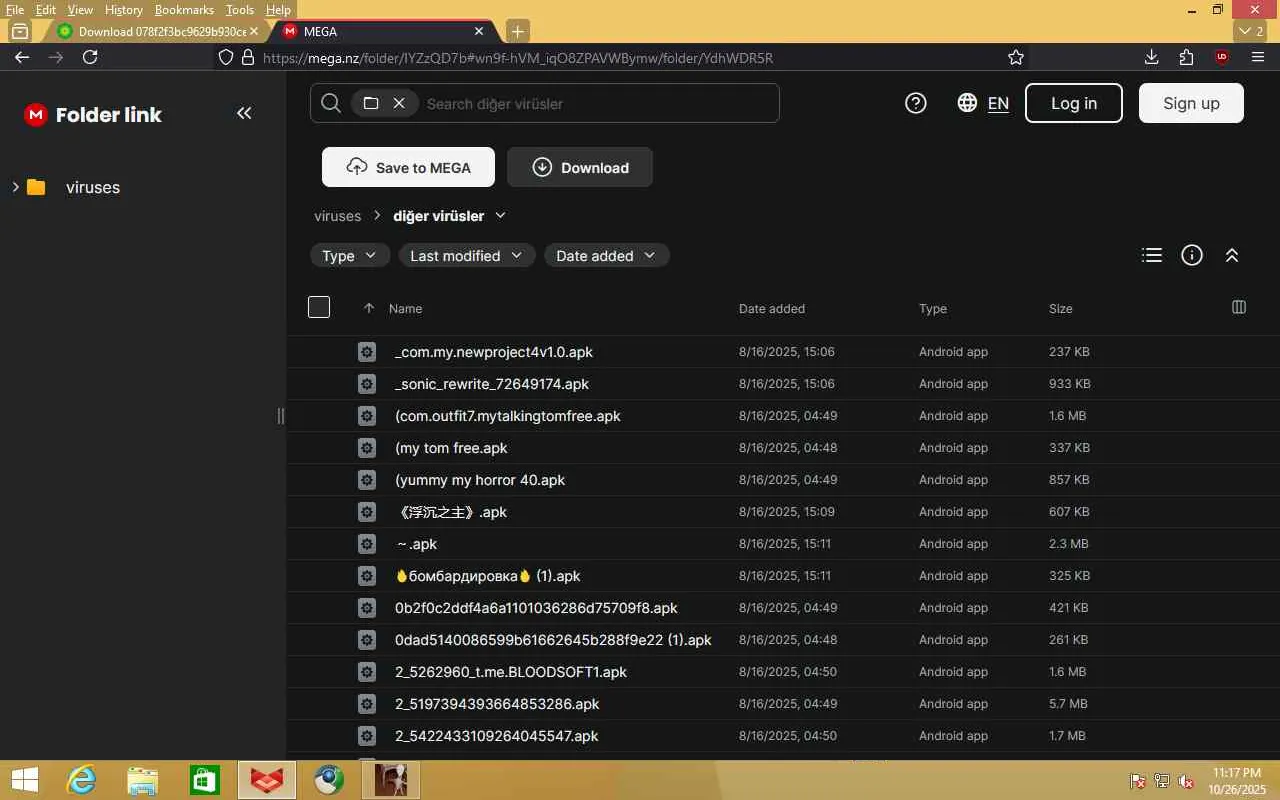
Task: Select (yummy my horror 40.apk file name
Action: pyautogui.click(x=480, y=480)
